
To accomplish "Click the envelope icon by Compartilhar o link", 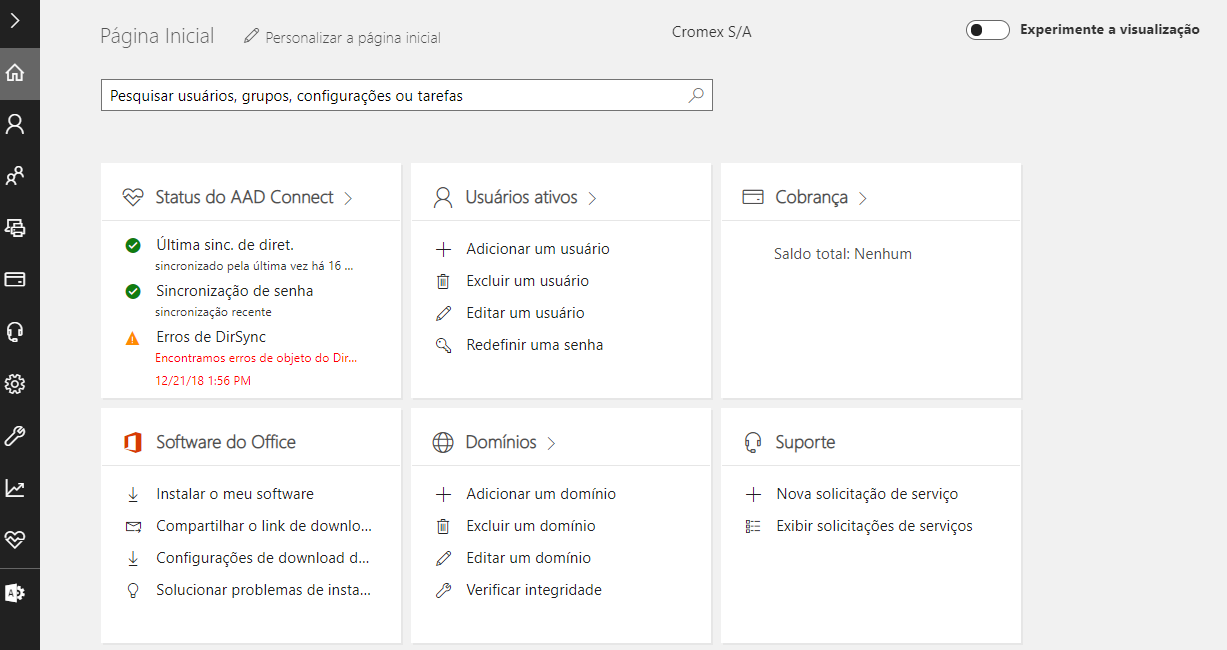I will (133, 526).
